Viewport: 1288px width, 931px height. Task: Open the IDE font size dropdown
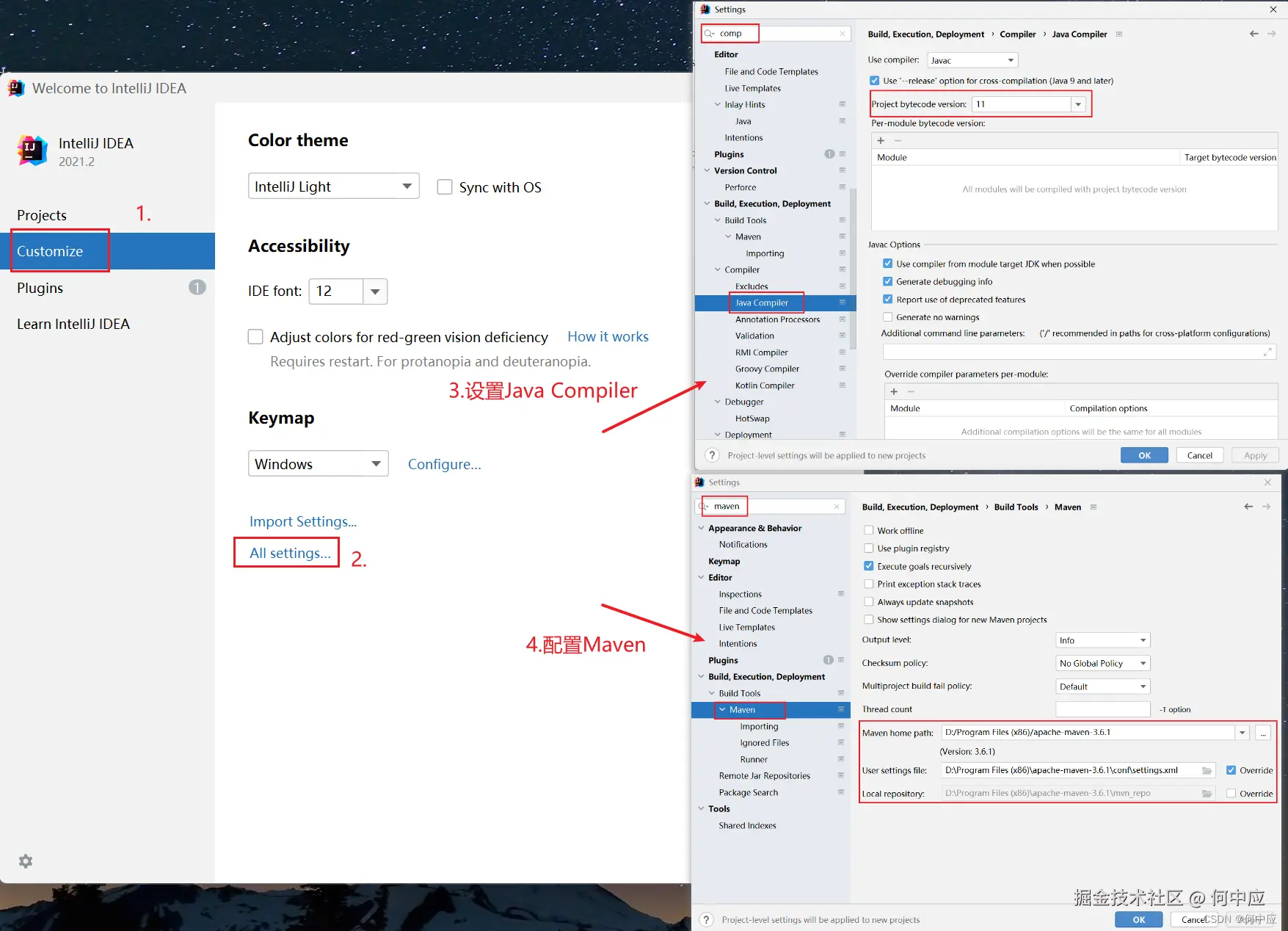point(375,291)
